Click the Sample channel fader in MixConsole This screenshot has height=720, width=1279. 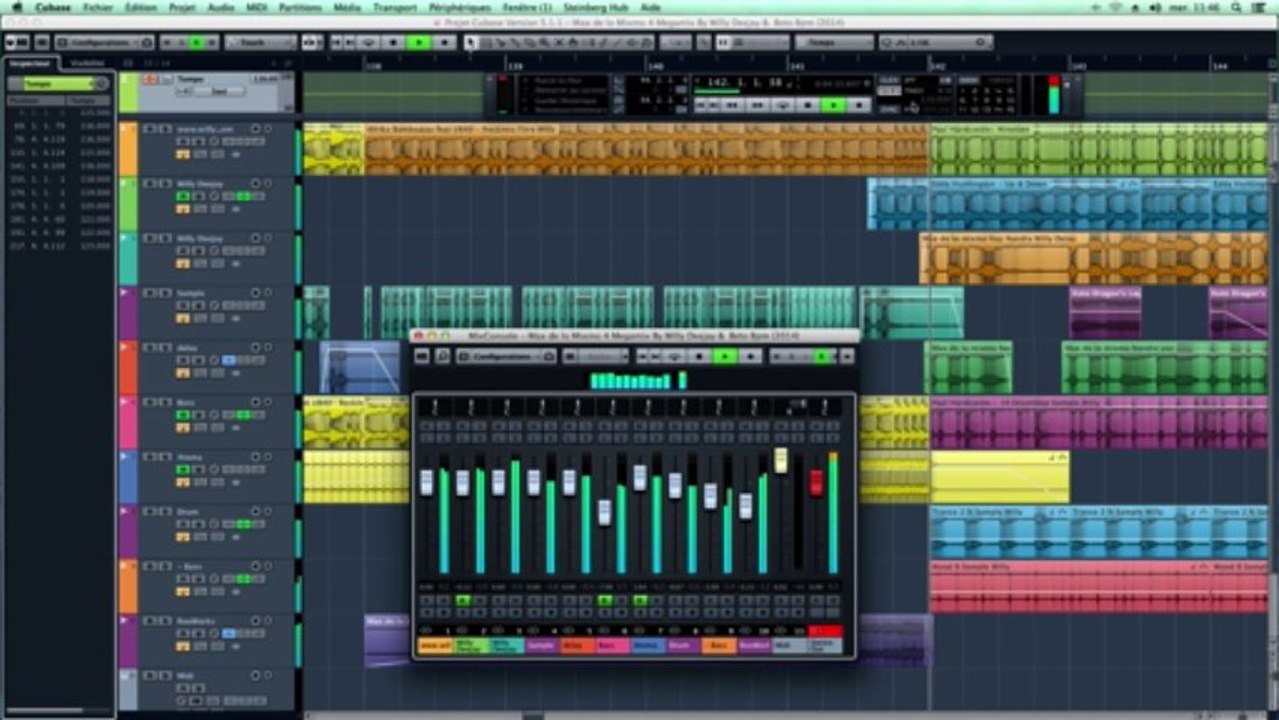point(534,482)
